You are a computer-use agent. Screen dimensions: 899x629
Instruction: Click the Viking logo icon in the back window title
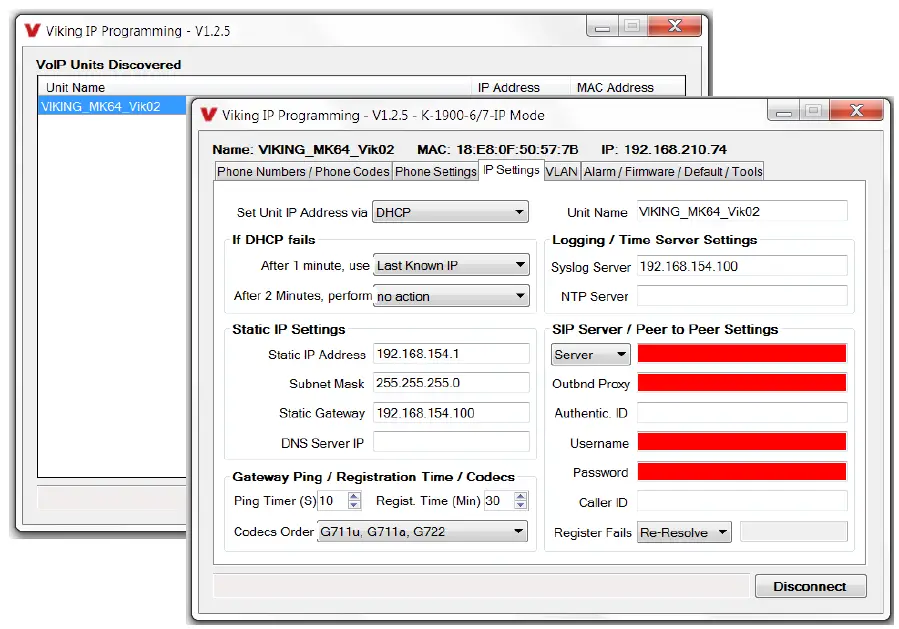[32, 30]
